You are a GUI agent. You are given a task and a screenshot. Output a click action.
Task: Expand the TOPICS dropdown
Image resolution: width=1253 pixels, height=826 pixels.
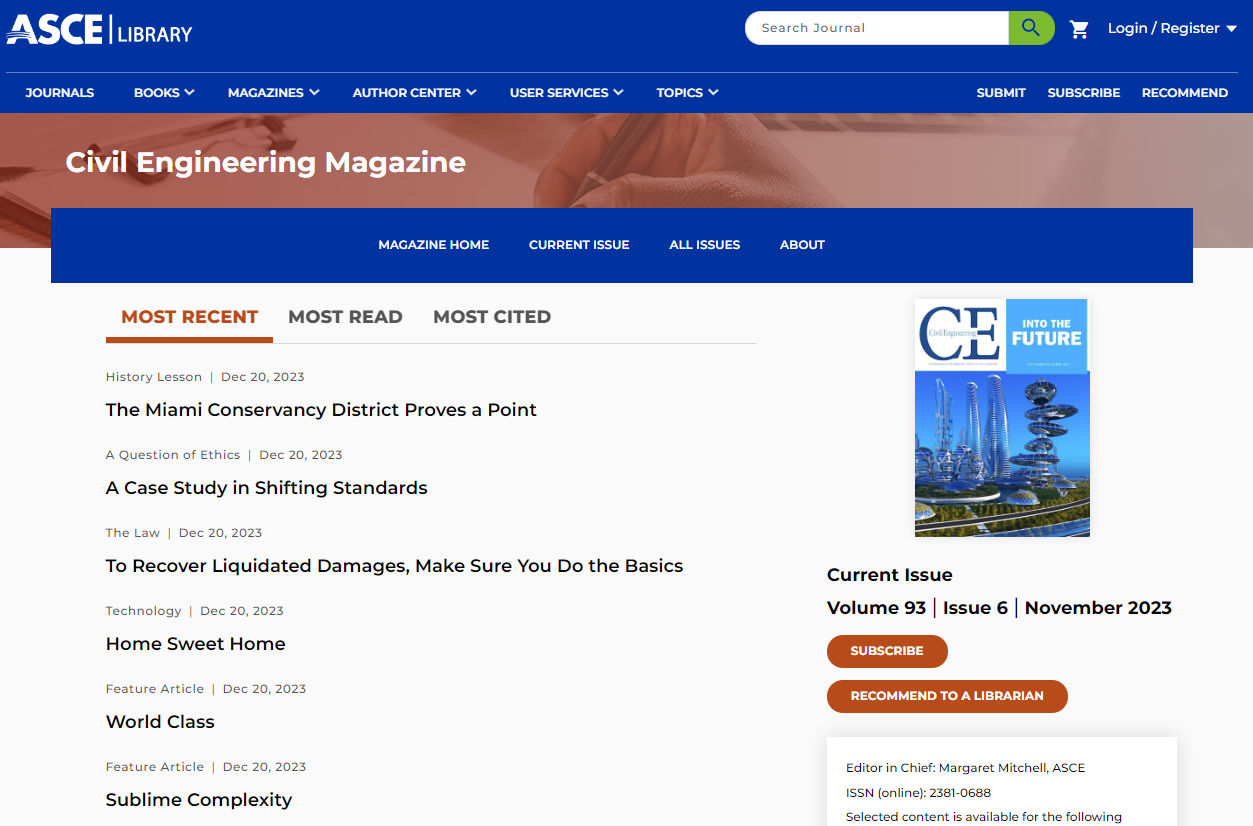pyautogui.click(x=686, y=92)
